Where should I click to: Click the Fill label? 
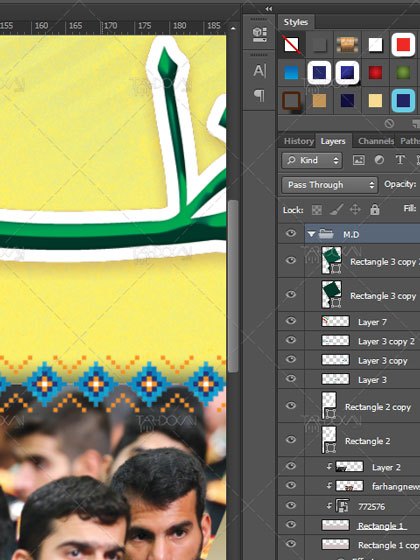tap(410, 208)
